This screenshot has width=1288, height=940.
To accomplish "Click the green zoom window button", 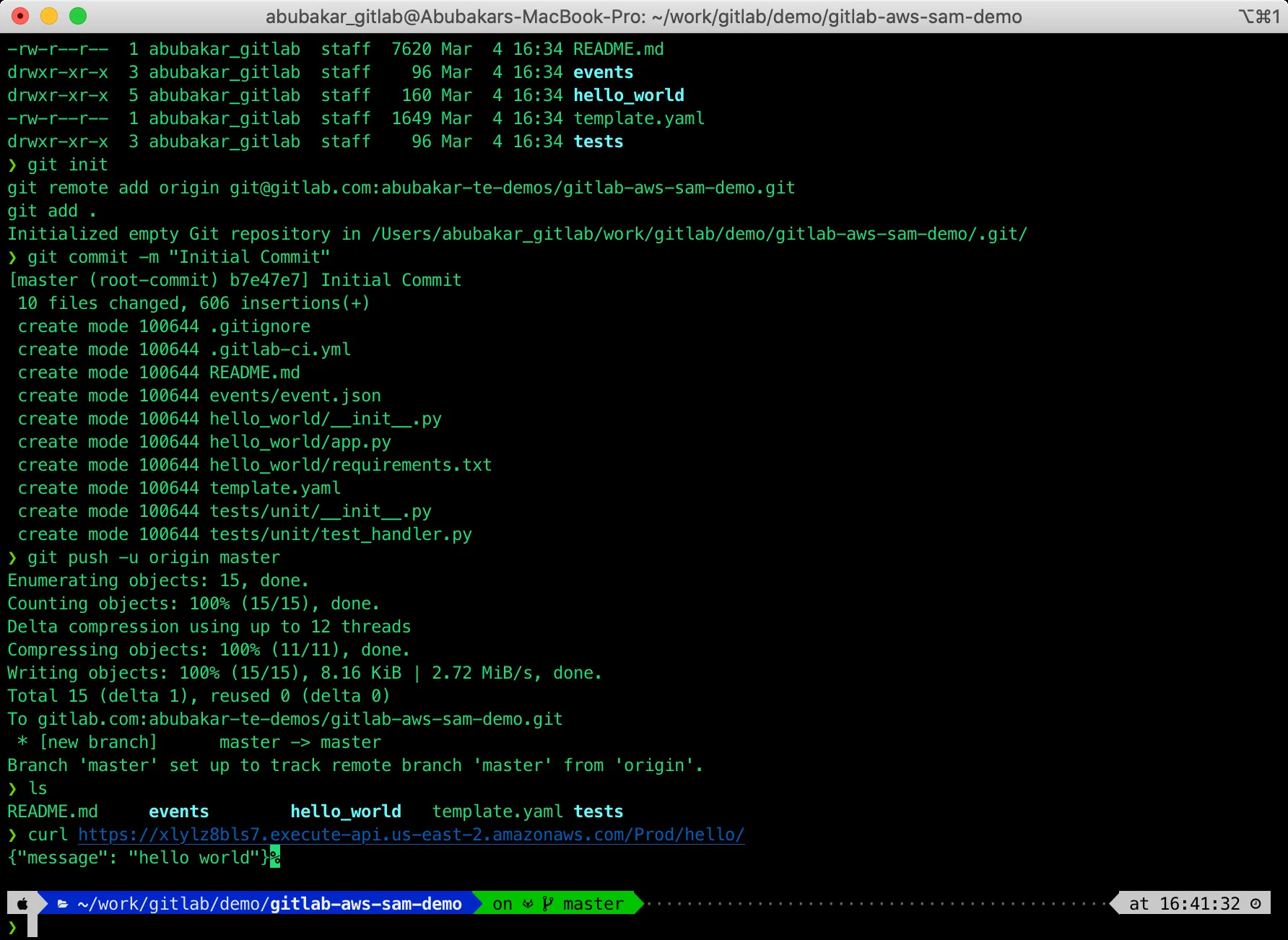I will (78, 16).
